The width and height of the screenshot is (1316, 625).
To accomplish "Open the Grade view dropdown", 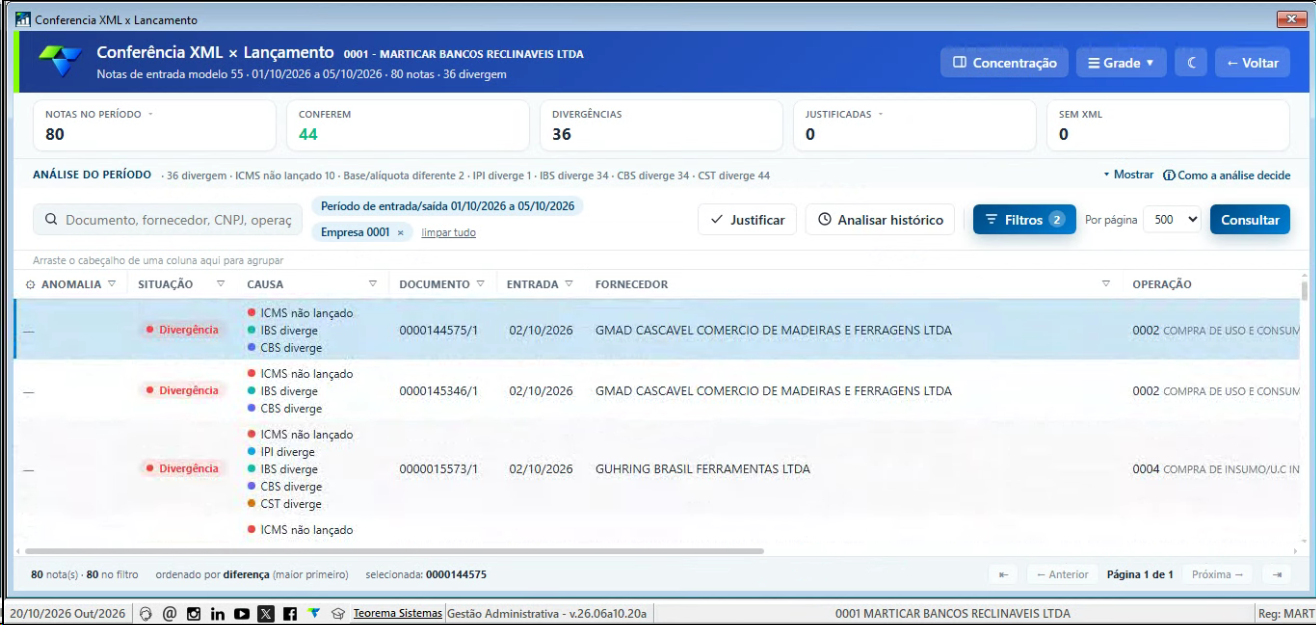I will 1121,62.
